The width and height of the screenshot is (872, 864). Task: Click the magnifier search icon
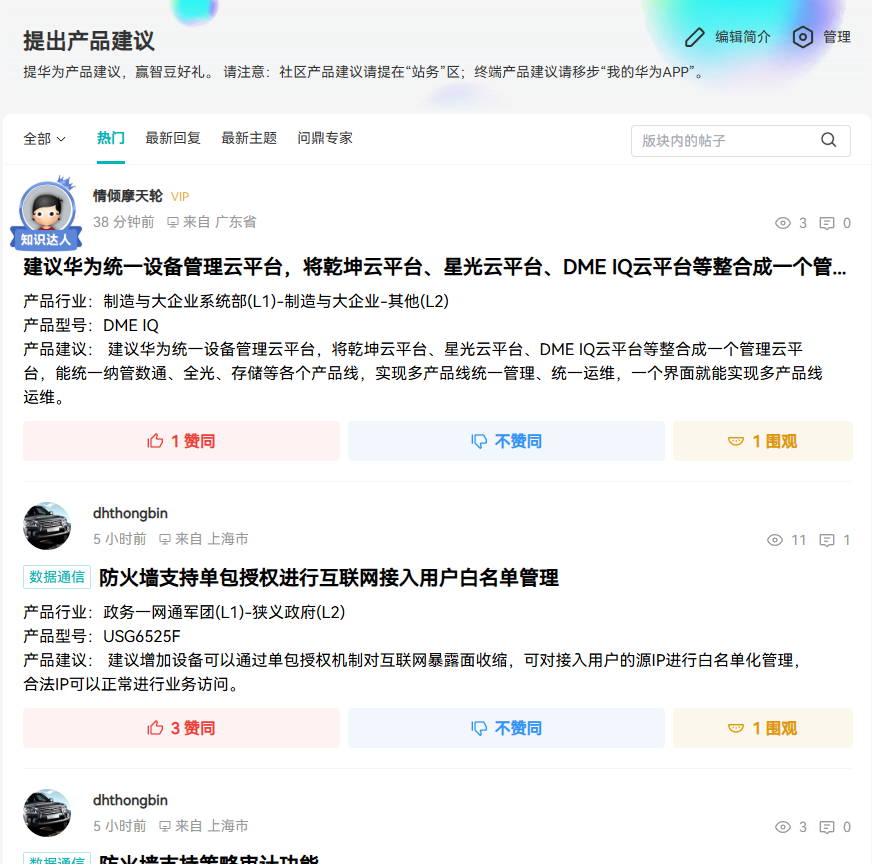pyautogui.click(x=829, y=140)
